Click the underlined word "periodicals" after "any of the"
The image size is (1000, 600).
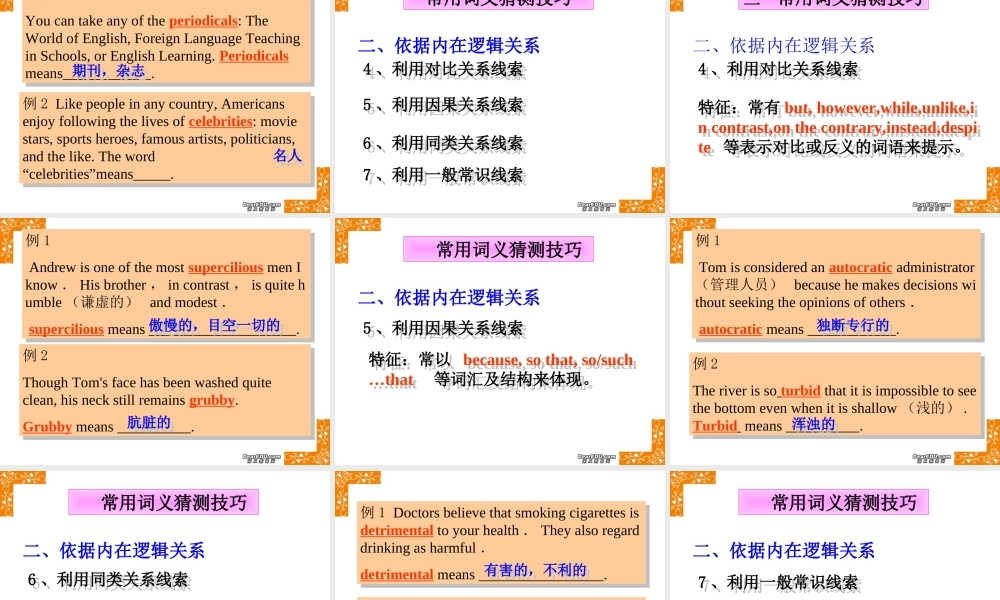click(203, 20)
